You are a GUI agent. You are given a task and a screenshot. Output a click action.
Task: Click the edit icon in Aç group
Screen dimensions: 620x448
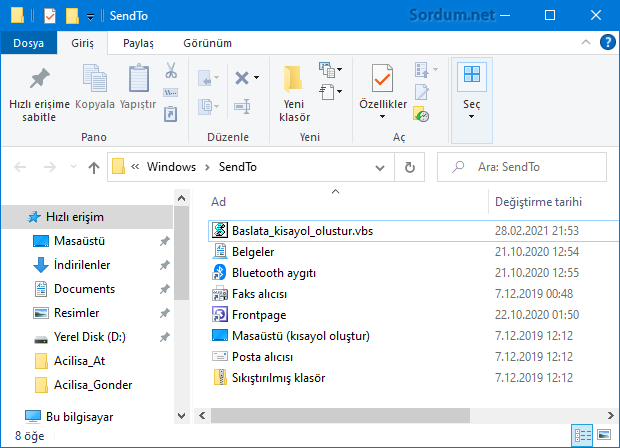[x=422, y=92]
